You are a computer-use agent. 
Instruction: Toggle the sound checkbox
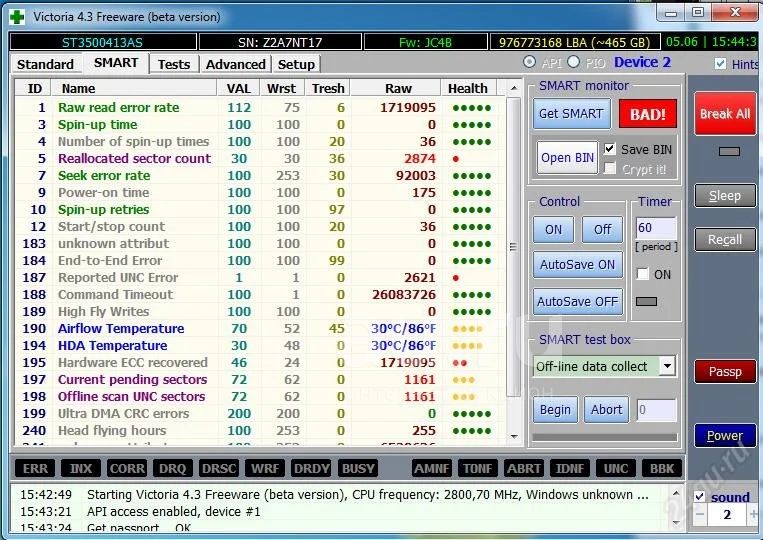click(x=700, y=497)
